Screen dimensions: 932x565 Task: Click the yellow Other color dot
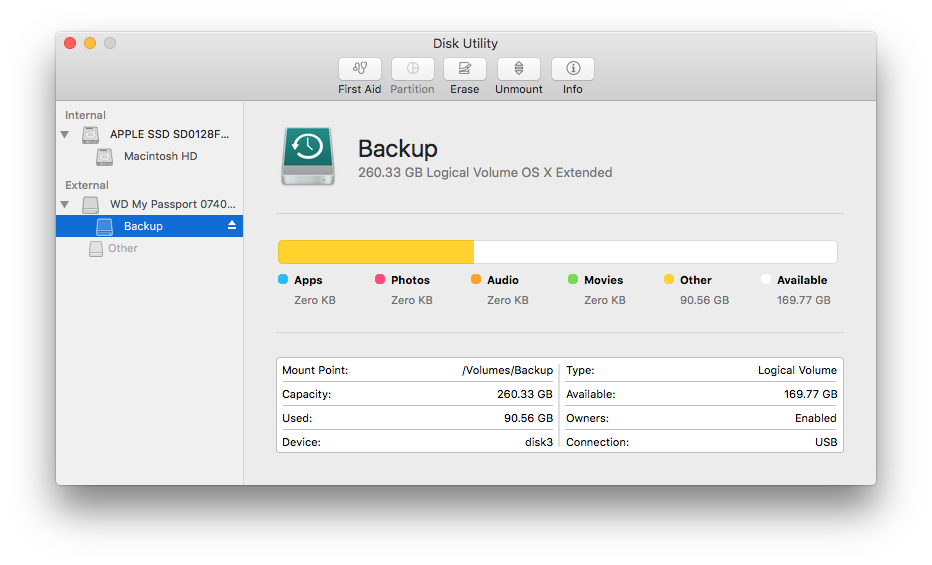[669, 279]
